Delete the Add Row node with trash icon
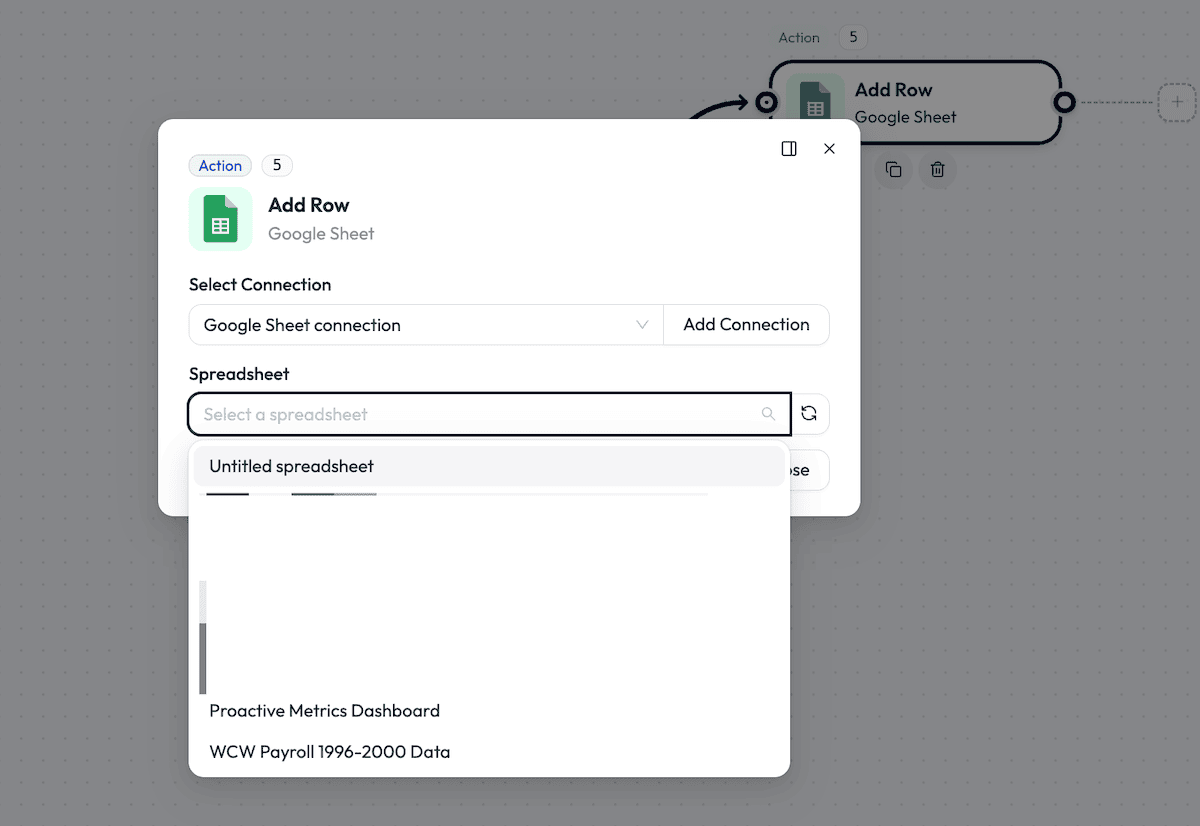1200x826 pixels. click(x=938, y=170)
